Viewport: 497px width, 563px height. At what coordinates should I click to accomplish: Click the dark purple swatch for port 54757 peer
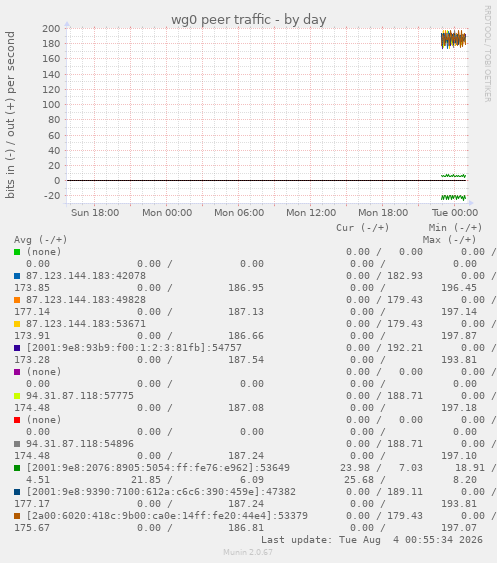coord(17,348)
